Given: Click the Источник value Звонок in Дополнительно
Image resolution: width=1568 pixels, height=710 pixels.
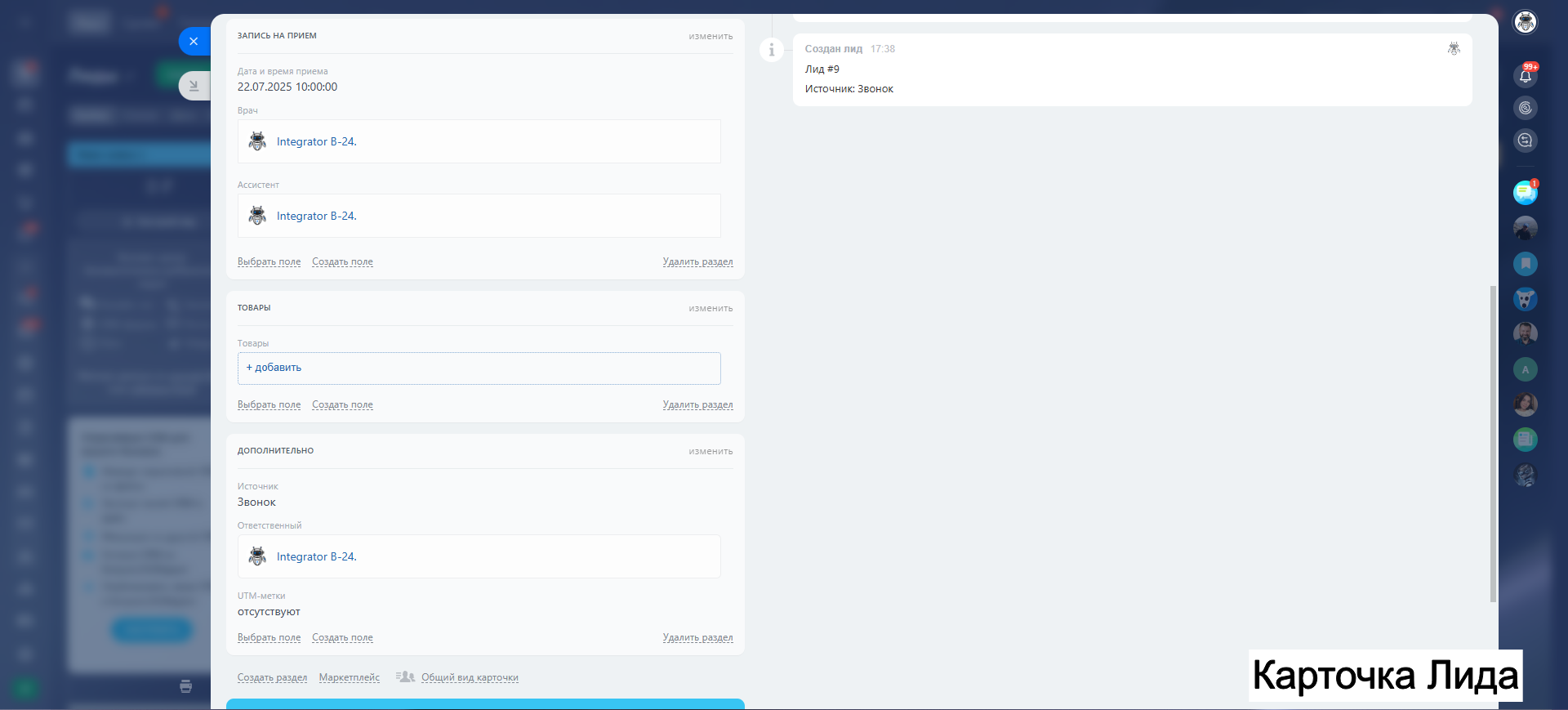Looking at the screenshot, I should [256, 502].
